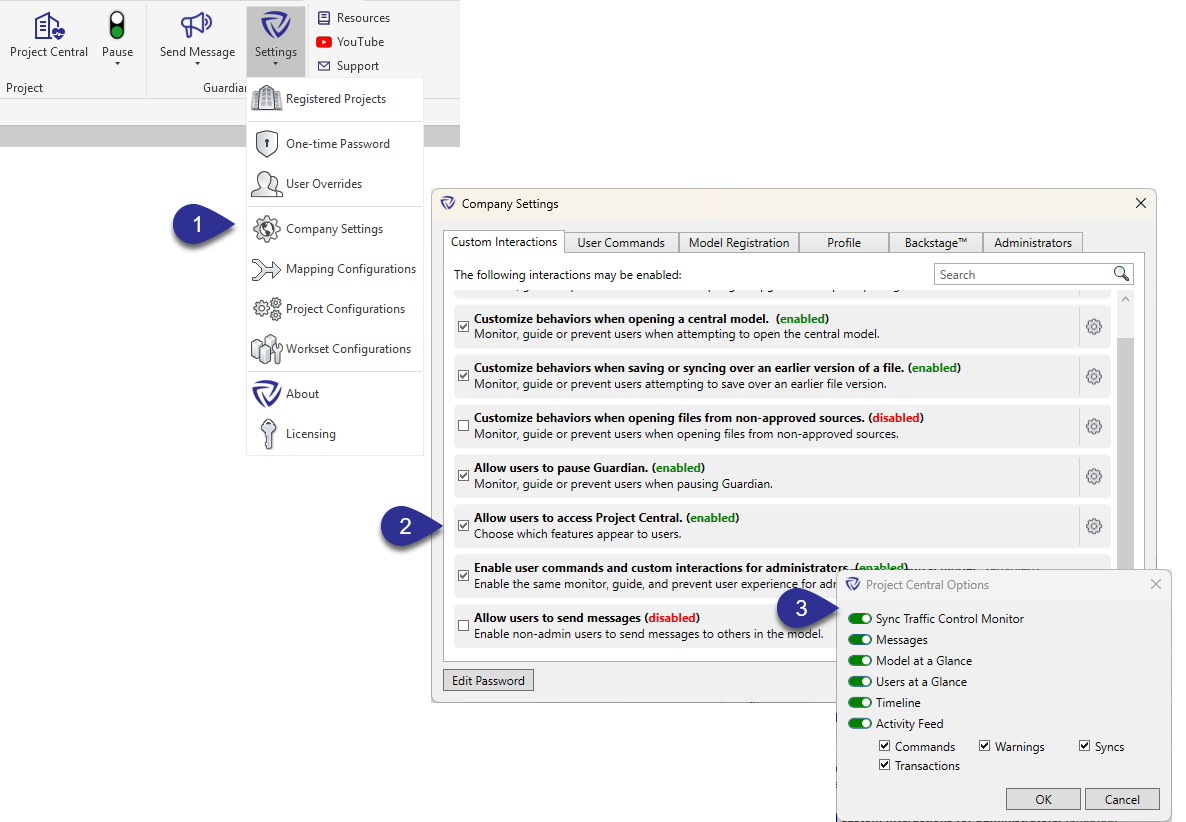Viewport: 1186px width, 822px height.
Task: Open gear settings for saving over earlier version
Action: coord(1094,377)
